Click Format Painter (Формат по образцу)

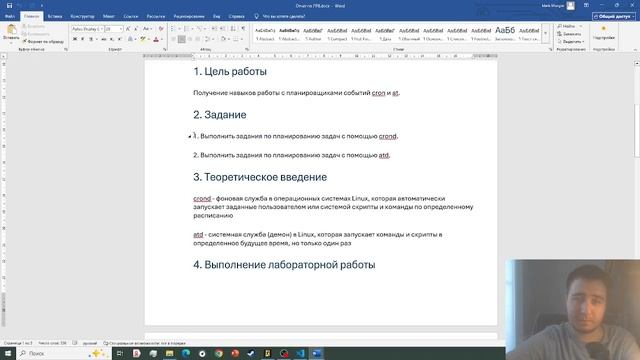(43, 41)
